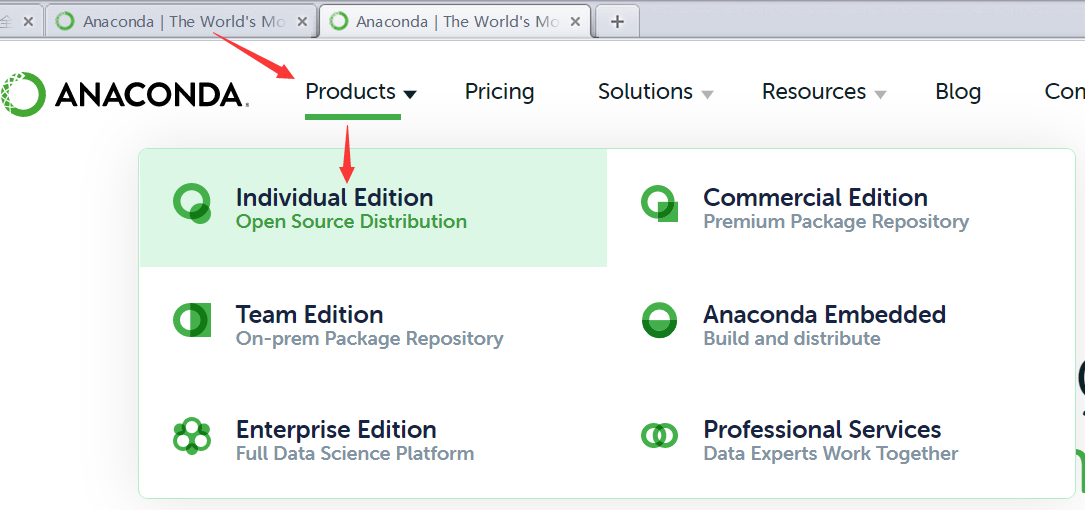
Task: Click 'Build and distribute' subtitle
Action: click(x=792, y=339)
